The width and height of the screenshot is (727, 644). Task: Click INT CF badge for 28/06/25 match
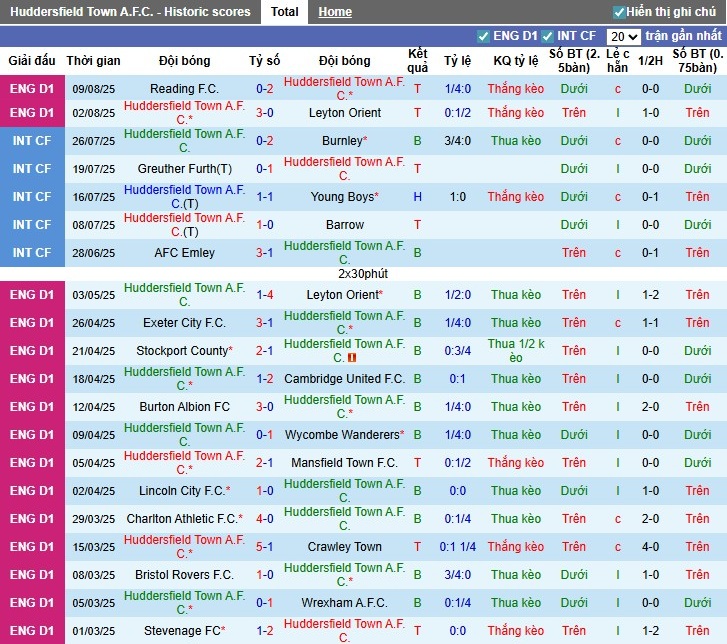[x=31, y=253]
